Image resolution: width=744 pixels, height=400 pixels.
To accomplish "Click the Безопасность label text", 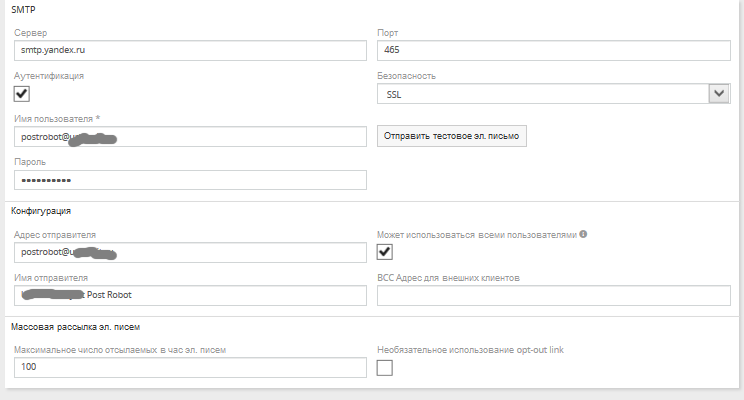I will (x=406, y=76).
